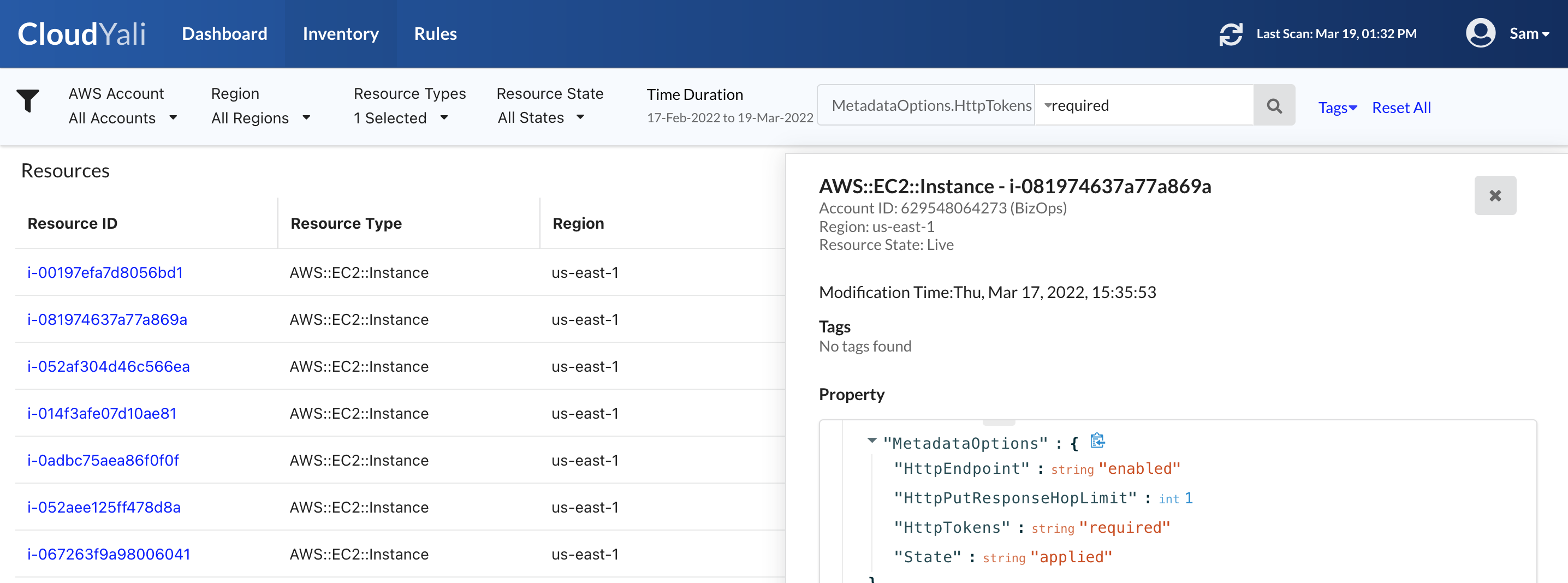The height and width of the screenshot is (583, 1568).
Task: Open resource i-00197efa7d8056bd1 details
Action: [105, 272]
